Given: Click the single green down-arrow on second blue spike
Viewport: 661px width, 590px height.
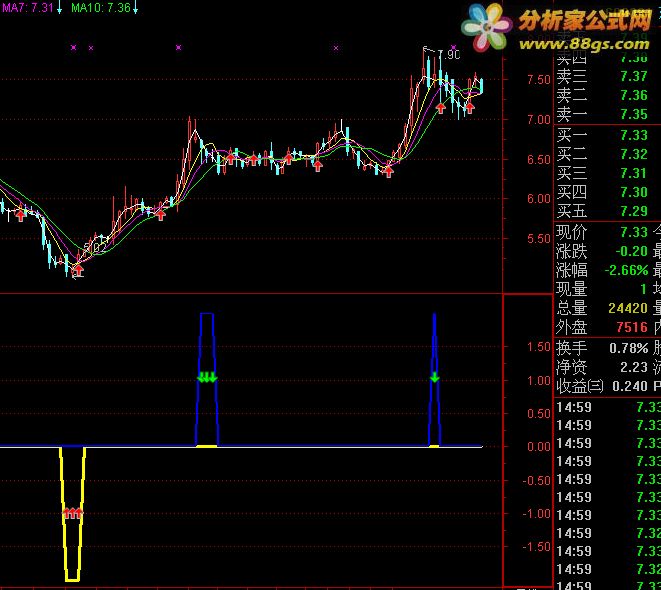Looking at the screenshot, I should pyautogui.click(x=435, y=377).
